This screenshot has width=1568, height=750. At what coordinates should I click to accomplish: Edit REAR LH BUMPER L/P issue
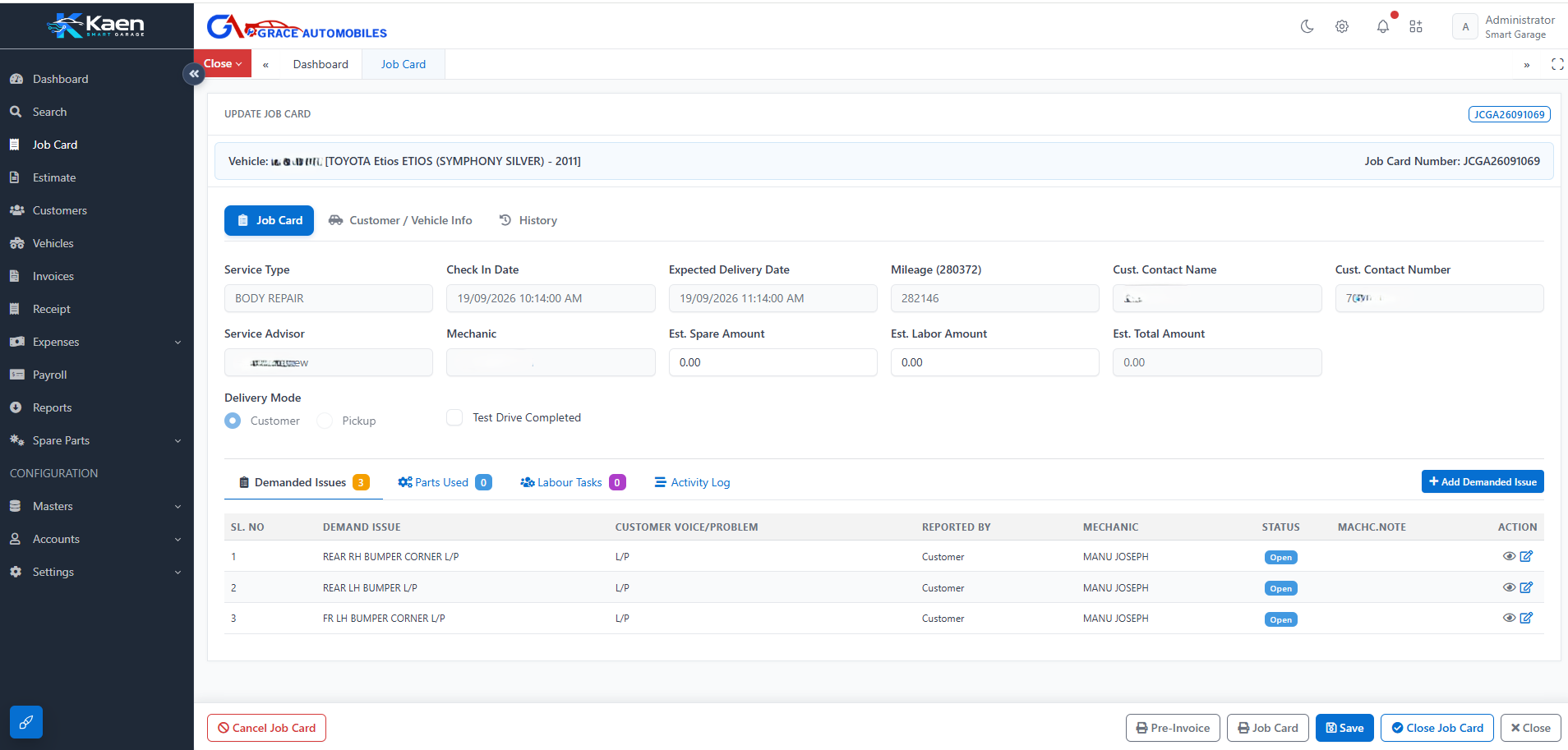[1526, 587]
